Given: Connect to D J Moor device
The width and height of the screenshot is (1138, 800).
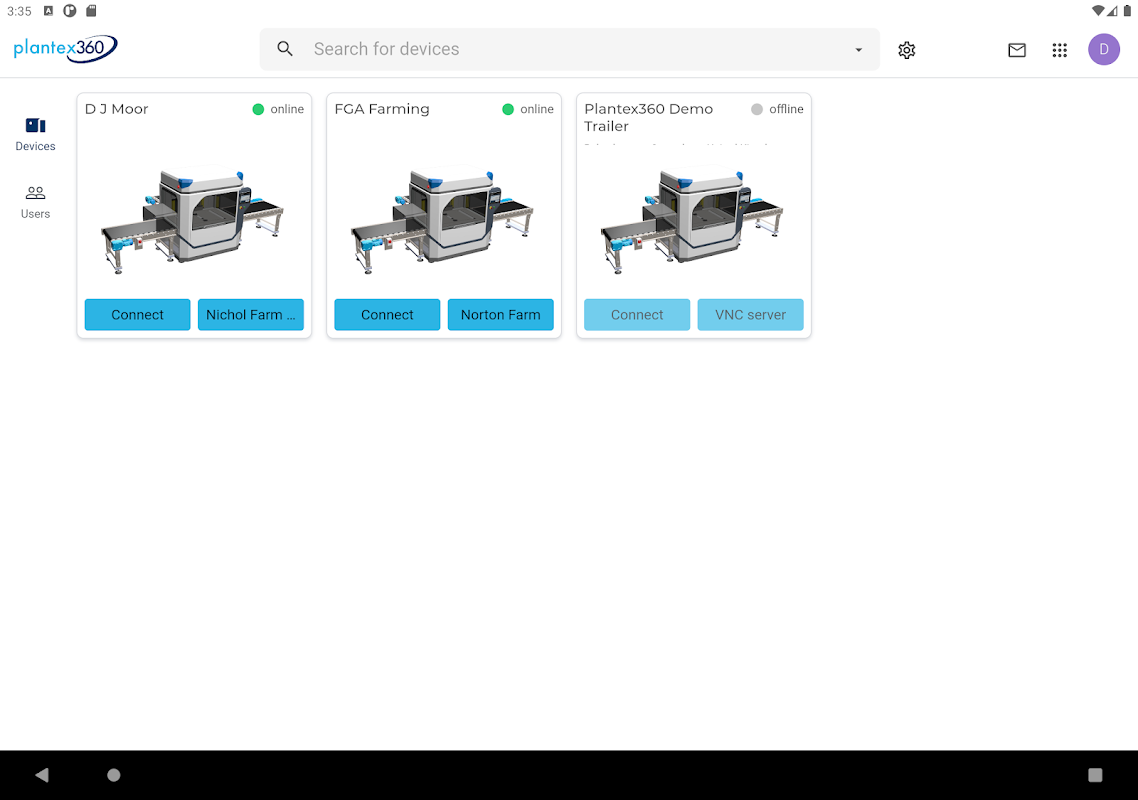Looking at the screenshot, I should pyautogui.click(x=137, y=314).
